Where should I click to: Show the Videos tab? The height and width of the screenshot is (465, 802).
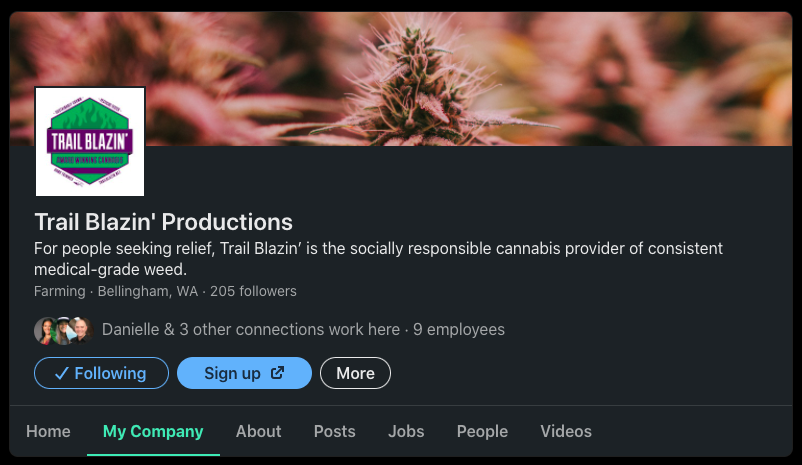click(566, 431)
